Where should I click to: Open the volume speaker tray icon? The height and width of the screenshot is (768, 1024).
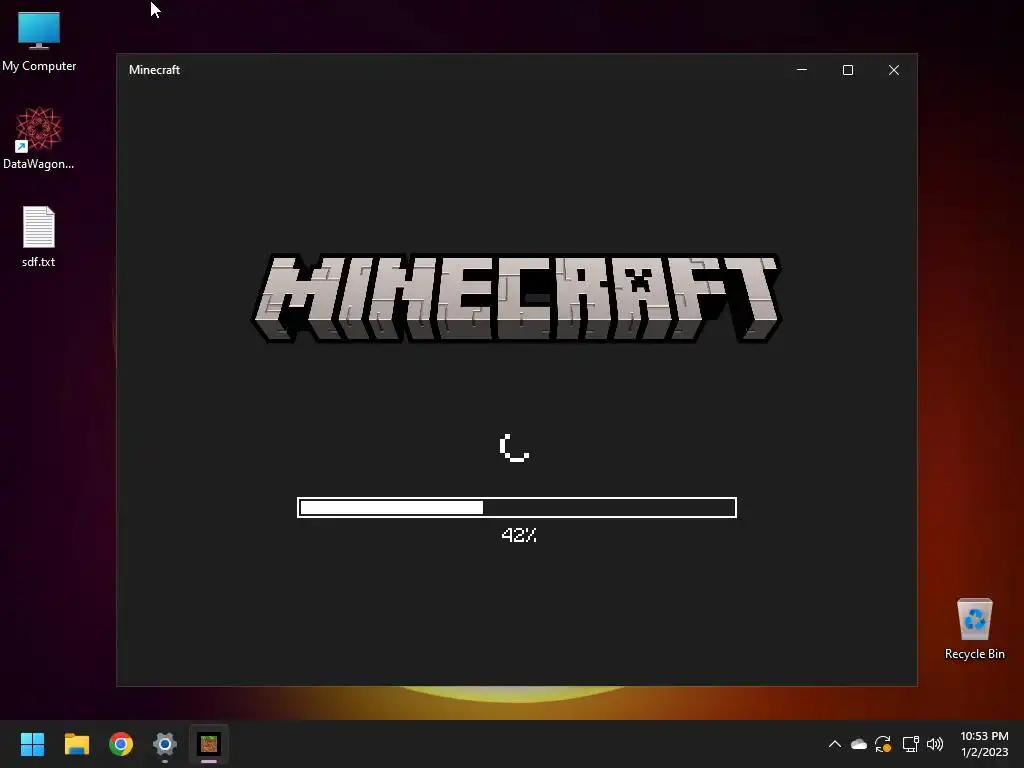coord(935,744)
